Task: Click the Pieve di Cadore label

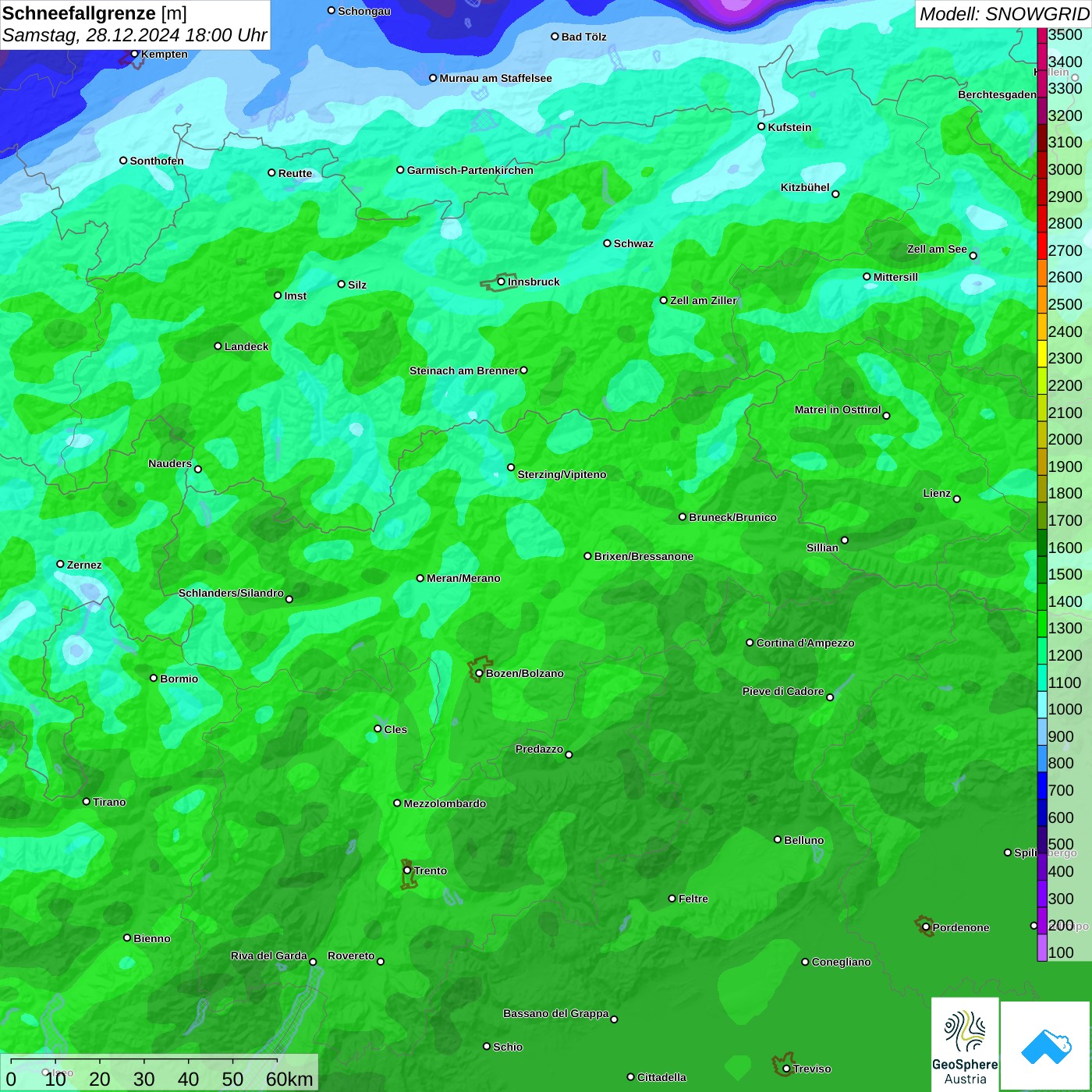Action: (x=783, y=691)
